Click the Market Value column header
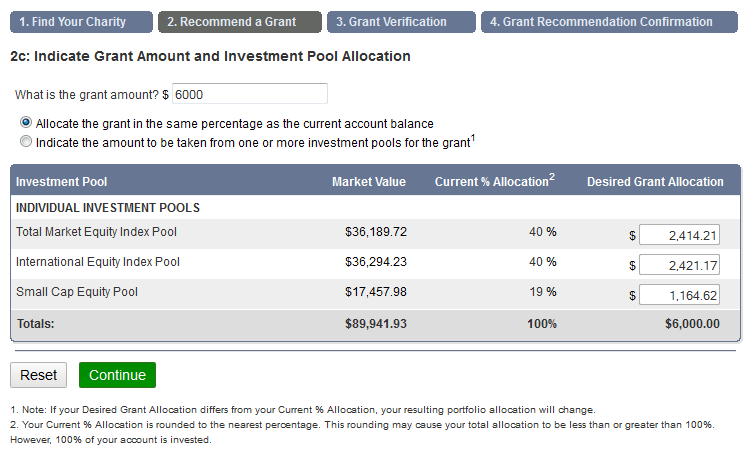Viewport: 753px width, 455px height. [x=369, y=182]
